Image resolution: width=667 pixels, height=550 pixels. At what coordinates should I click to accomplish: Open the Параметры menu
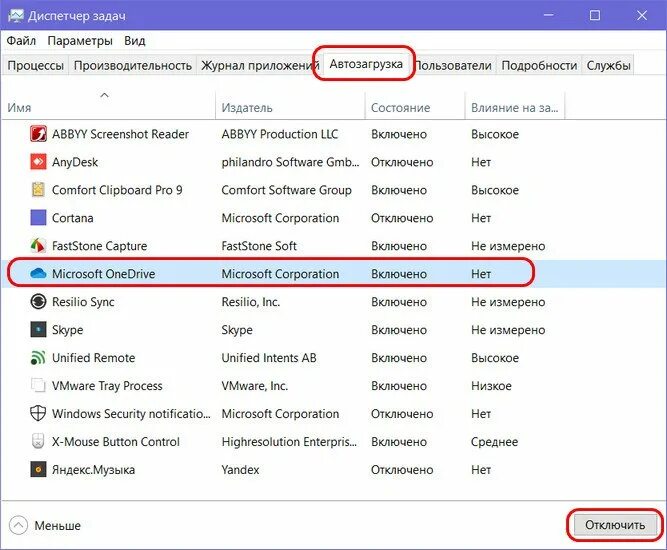click(80, 41)
